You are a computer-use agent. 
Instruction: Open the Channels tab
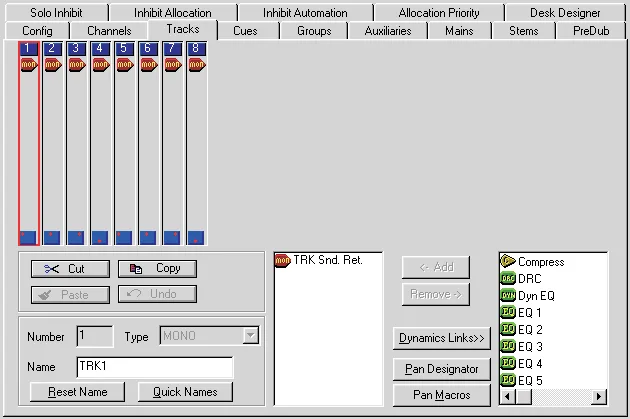(x=109, y=31)
